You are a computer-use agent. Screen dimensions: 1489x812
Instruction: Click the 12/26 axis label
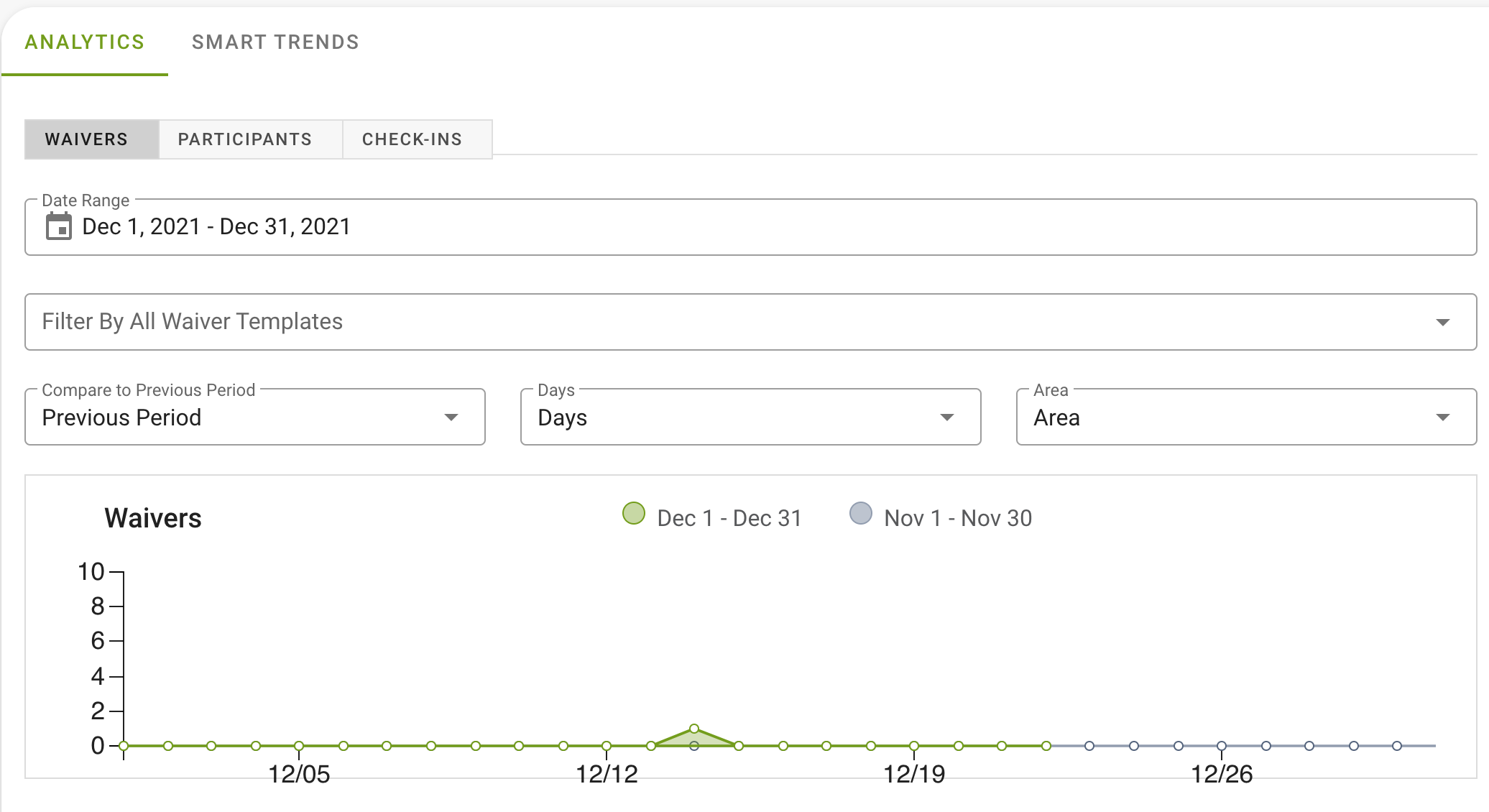point(1222,774)
